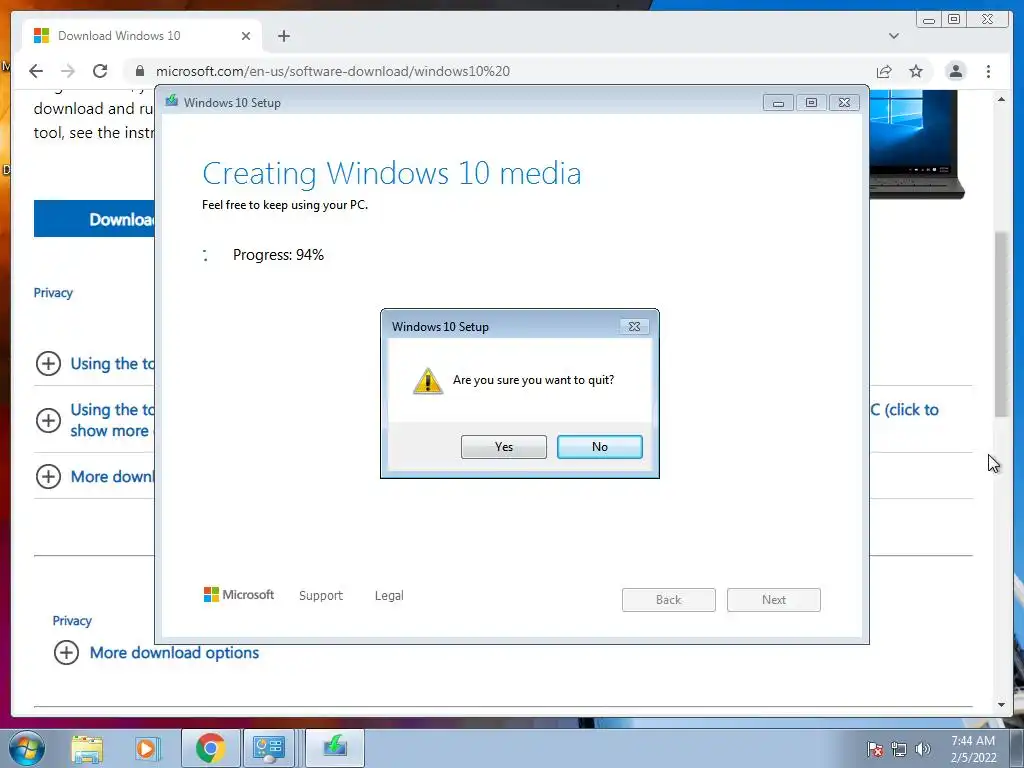Close the Windows 10 Setup main window
Screen dimensions: 1024x768
click(844, 103)
